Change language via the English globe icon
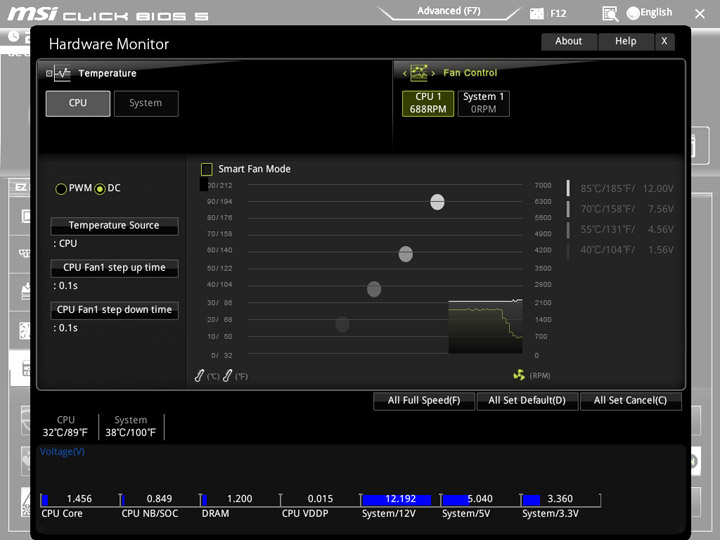720x540 pixels. tap(633, 13)
